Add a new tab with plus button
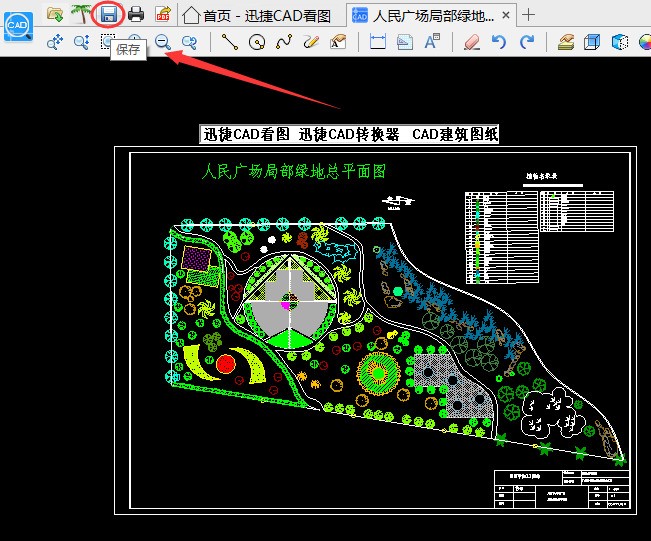Image resolution: width=651 pixels, height=541 pixels. (x=529, y=15)
